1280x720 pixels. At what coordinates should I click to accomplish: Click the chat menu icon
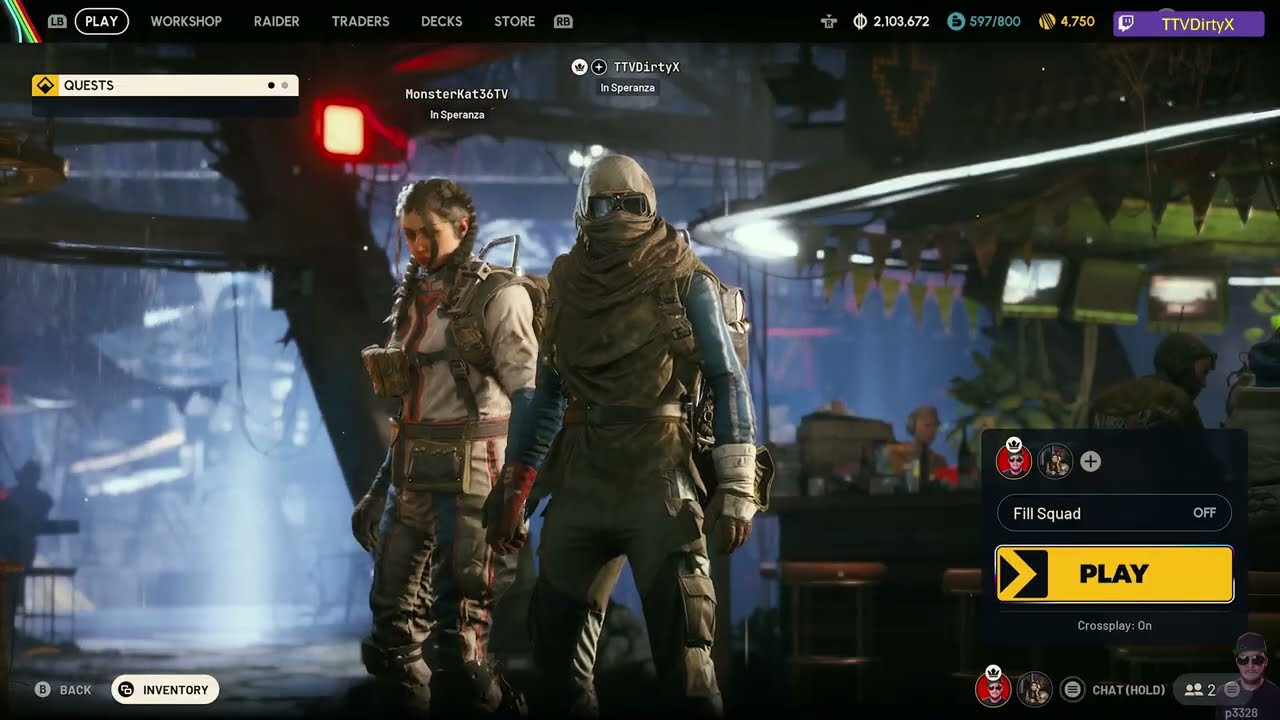[1072, 689]
